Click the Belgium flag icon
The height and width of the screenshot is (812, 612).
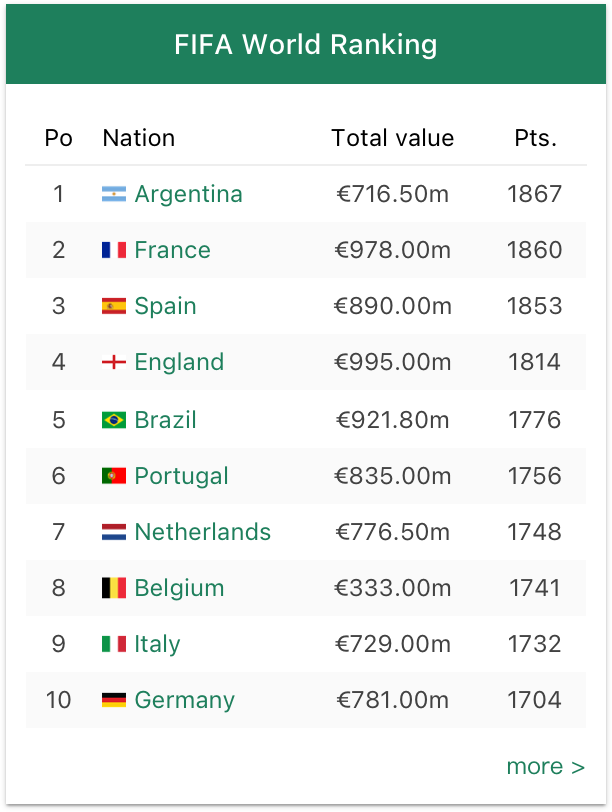tap(114, 588)
